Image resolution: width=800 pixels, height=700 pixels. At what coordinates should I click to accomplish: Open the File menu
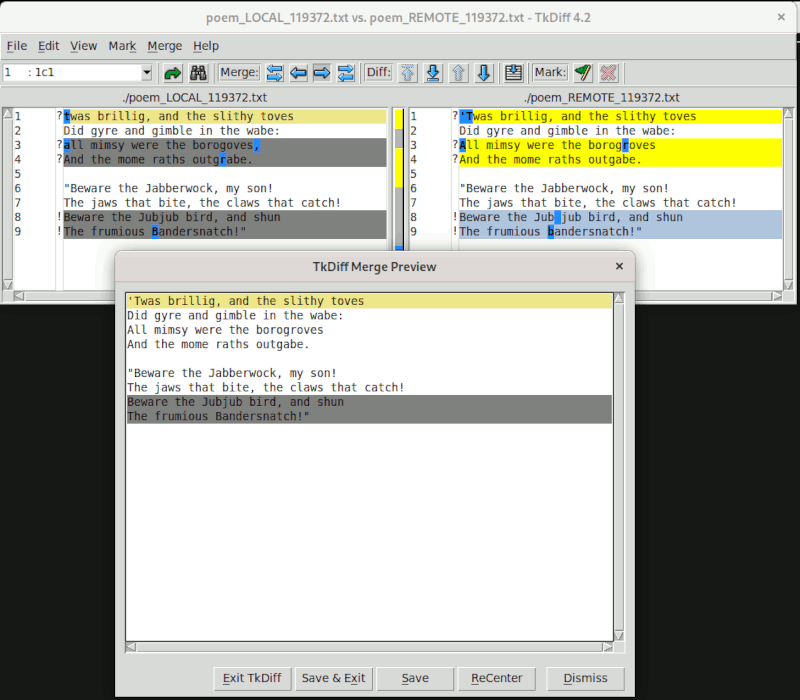[x=17, y=46]
